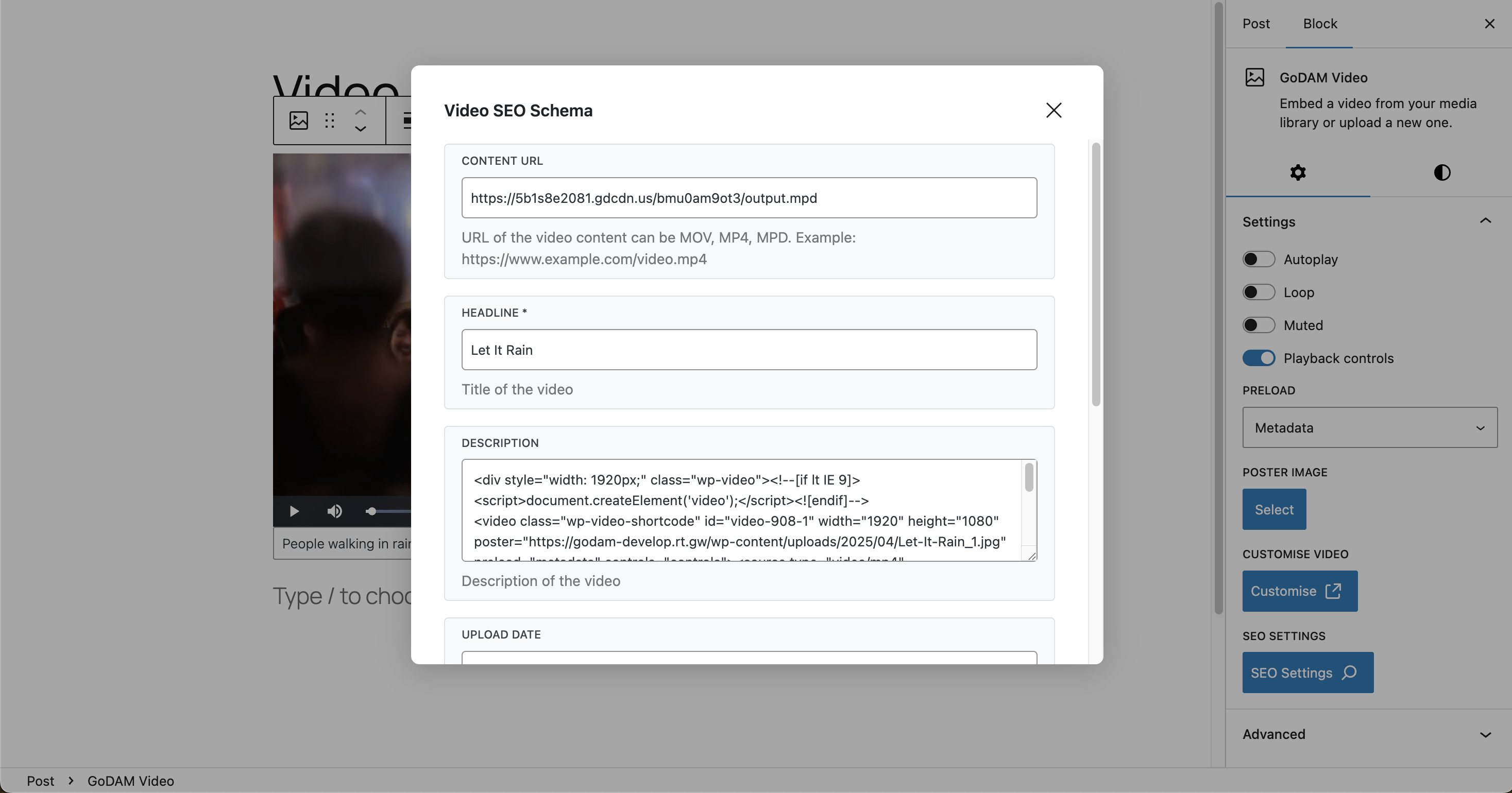Click the Content URL input field
Screen dimensions: 1512x793
click(749, 198)
